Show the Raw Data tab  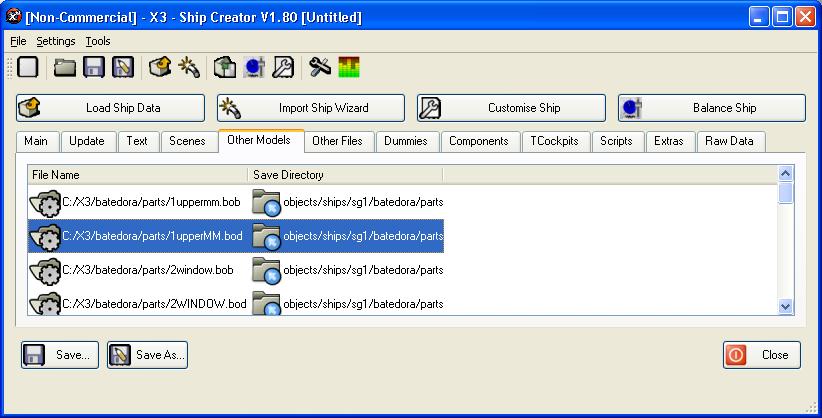coord(729,141)
